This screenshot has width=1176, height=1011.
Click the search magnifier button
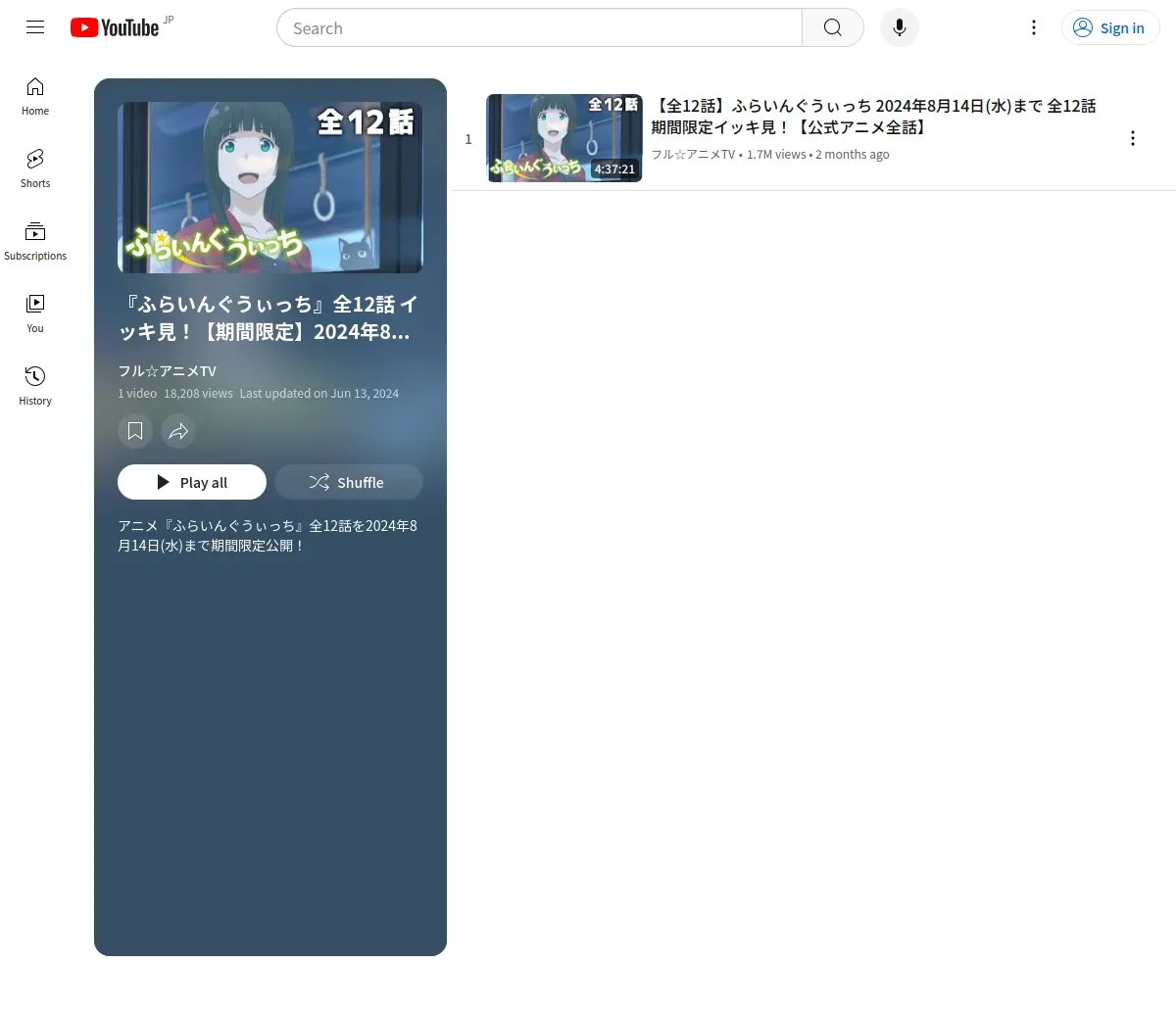pyautogui.click(x=833, y=27)
